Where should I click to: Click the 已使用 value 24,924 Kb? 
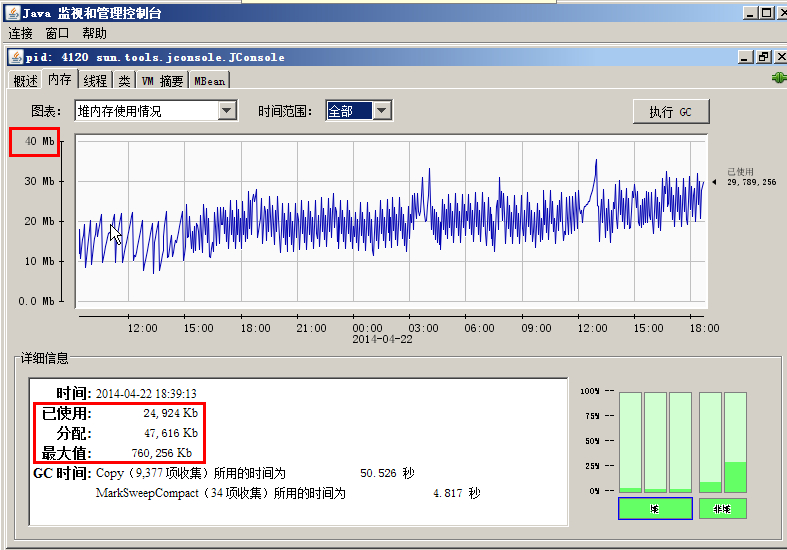171,413
